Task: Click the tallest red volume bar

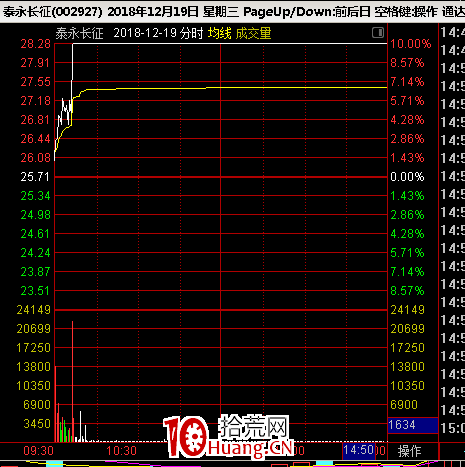Action: (72, 381)
